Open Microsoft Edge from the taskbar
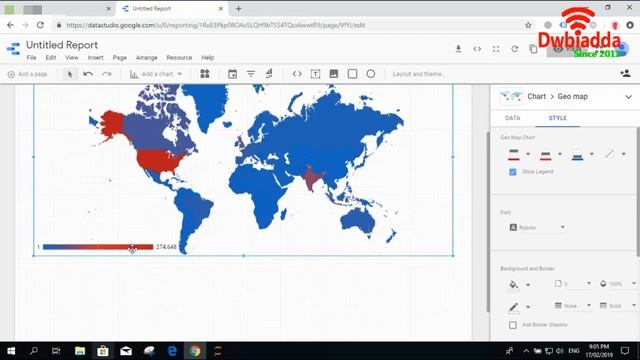The width and height of the screenshot is (640, 360). tap(172, 351)
